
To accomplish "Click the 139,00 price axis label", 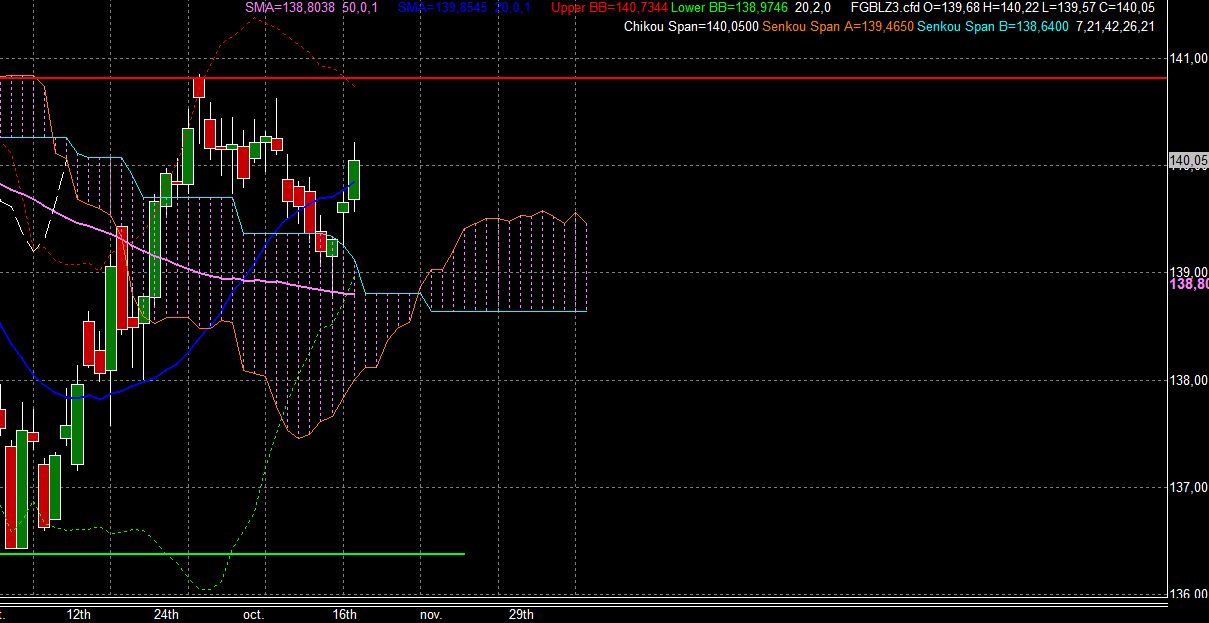I will pyautogui.click(x=1190, y=272).
